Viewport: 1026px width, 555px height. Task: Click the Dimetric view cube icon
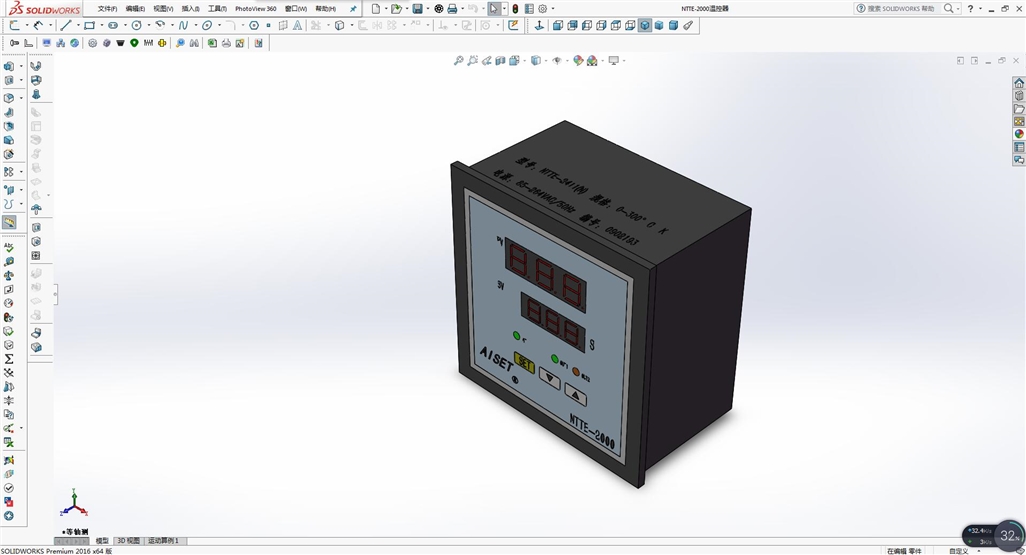pyautogui.click(x=673, y=26)
